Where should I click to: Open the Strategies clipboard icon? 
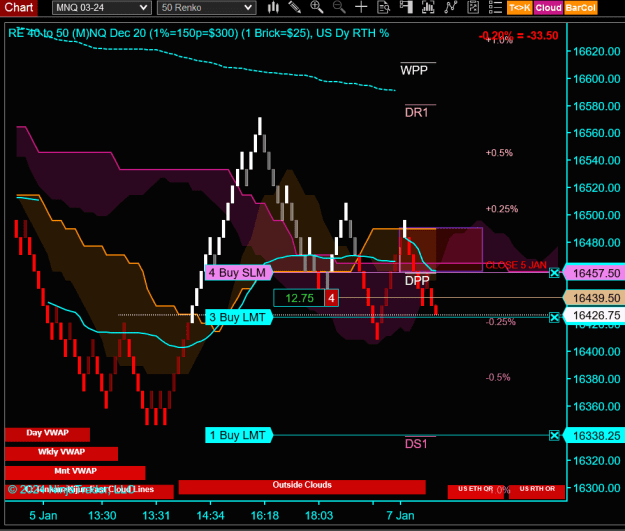click(473, 7)
